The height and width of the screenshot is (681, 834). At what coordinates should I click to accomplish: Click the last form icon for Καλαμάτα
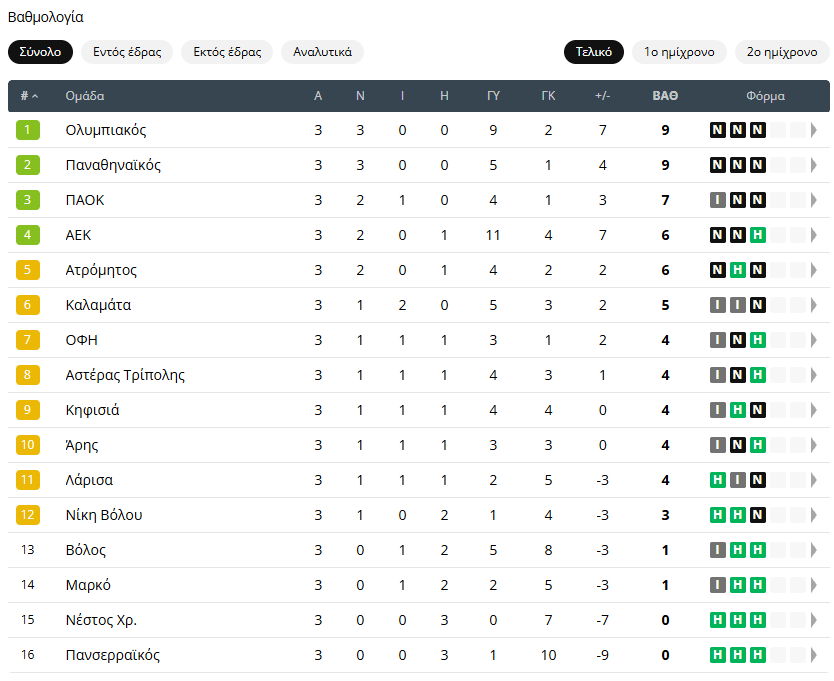(758, 305)
